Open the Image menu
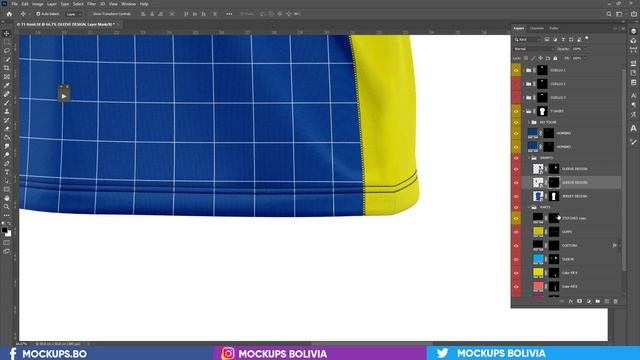This screenshot has width=640, height=360. tap(38, 4)
